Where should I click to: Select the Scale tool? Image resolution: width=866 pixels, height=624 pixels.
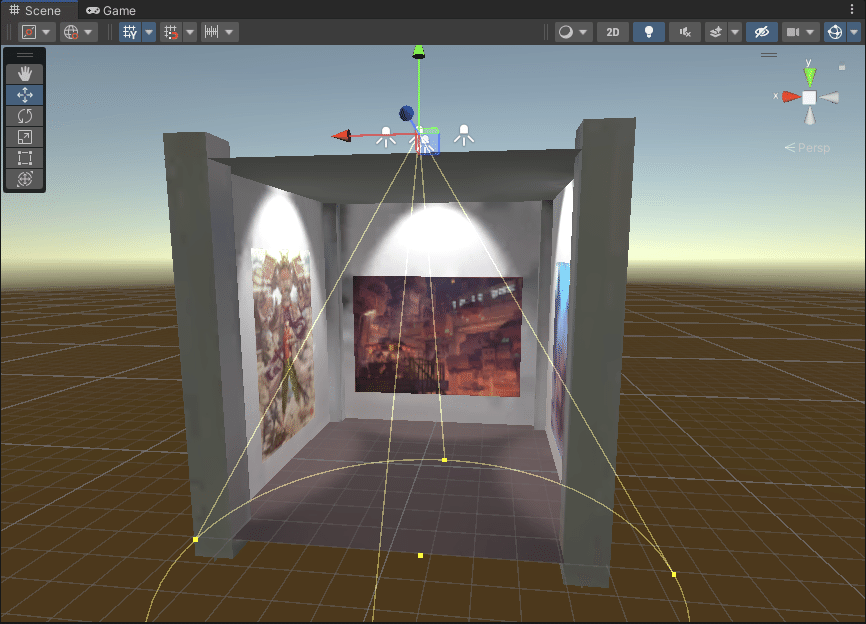tap(25, 137)
